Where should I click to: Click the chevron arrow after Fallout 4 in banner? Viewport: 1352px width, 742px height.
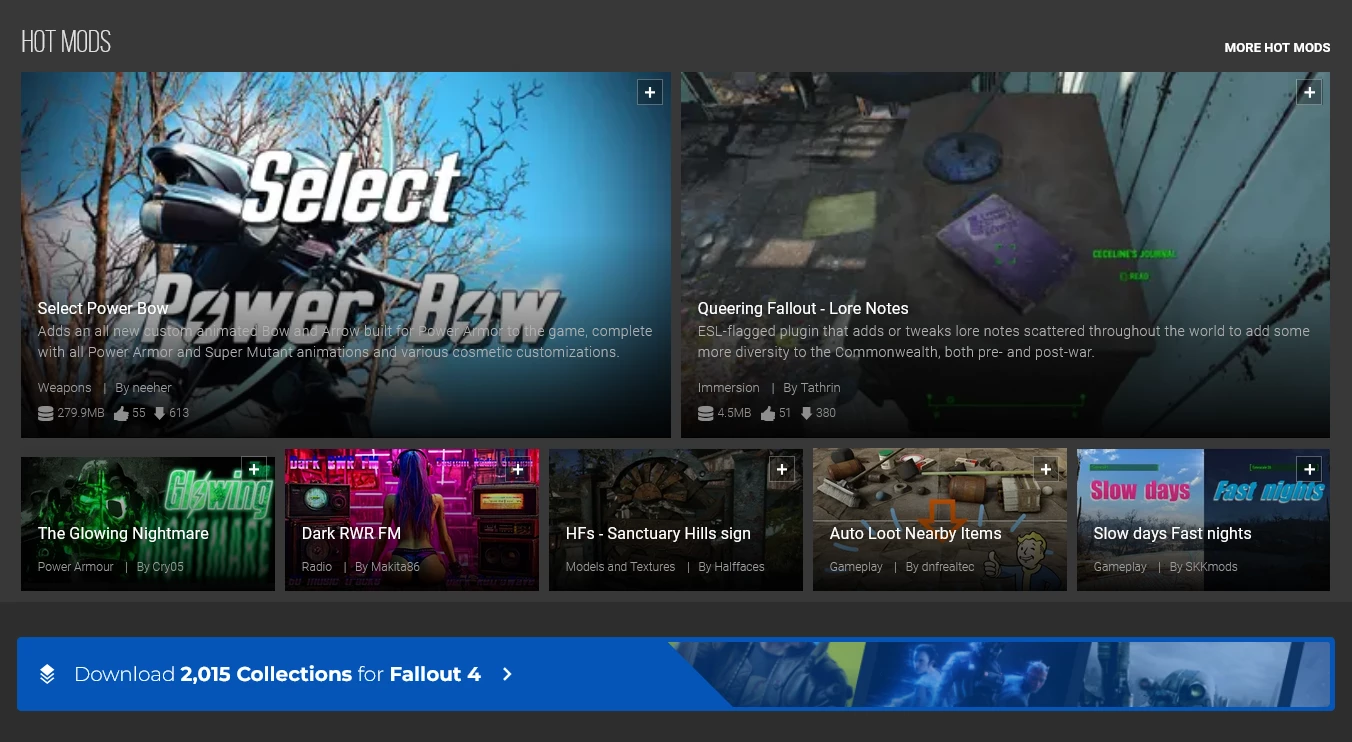[507, 674]
